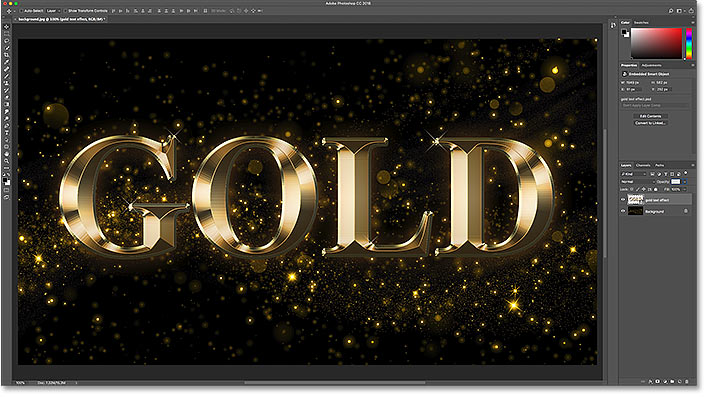Toggle Show Transform Controls checkbox
Viewport: 705px width, 397px height.
pos(65,10)
